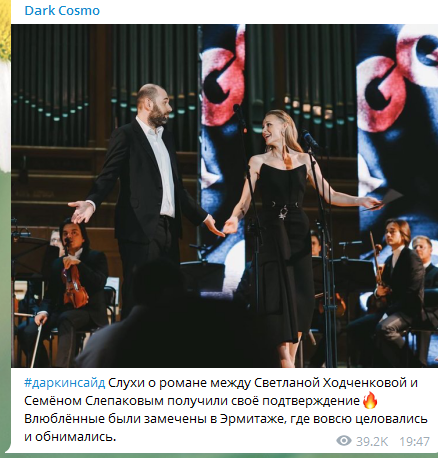Open the concert stage photo attachment
The image size is (438, 458).
point(224,196)
